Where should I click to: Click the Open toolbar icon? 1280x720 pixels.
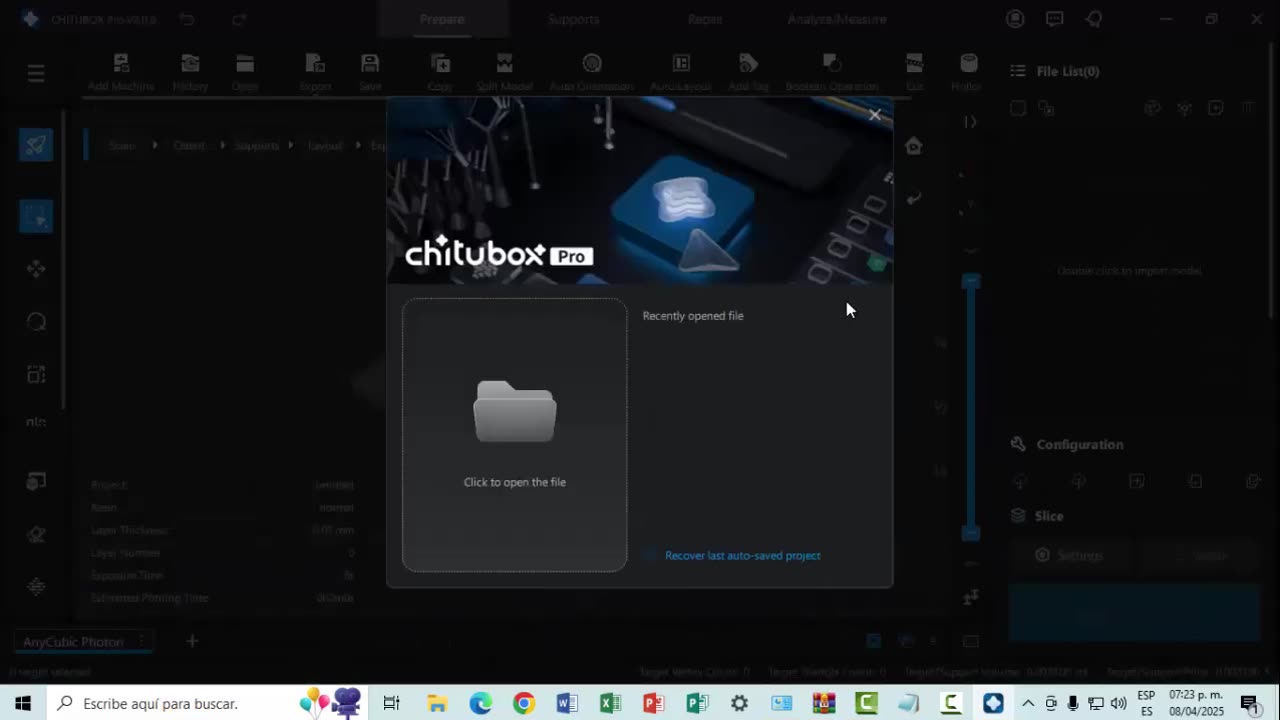[x=245, y=72]
